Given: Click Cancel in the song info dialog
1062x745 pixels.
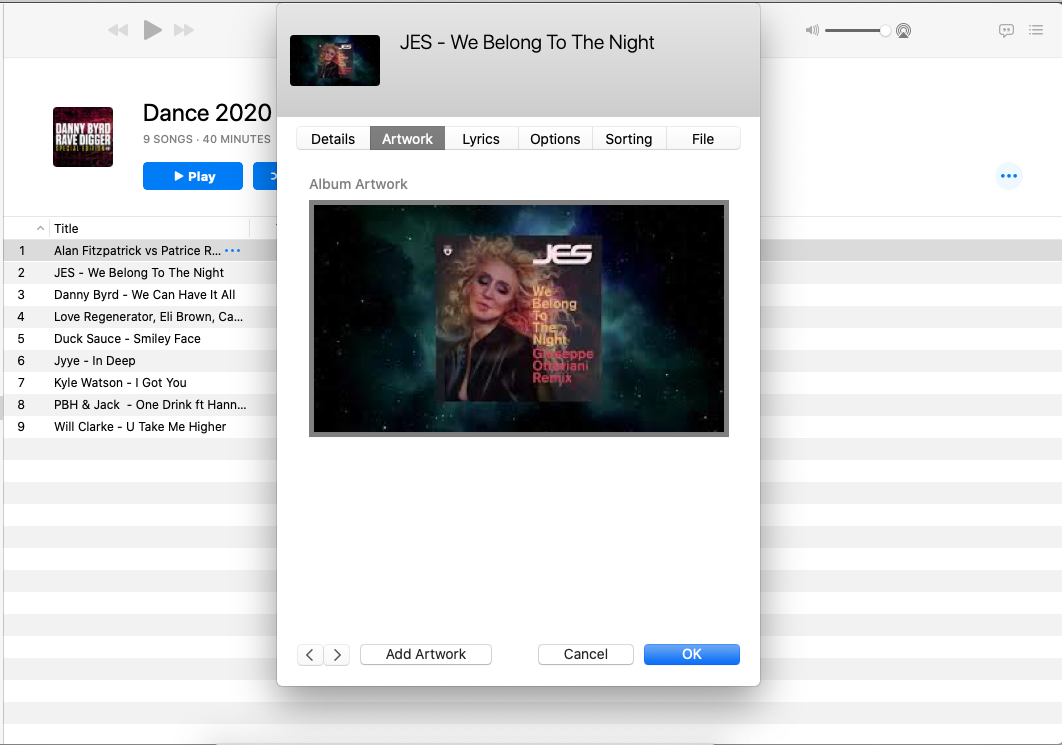Looking at the screenshot, I should (586, 654).
